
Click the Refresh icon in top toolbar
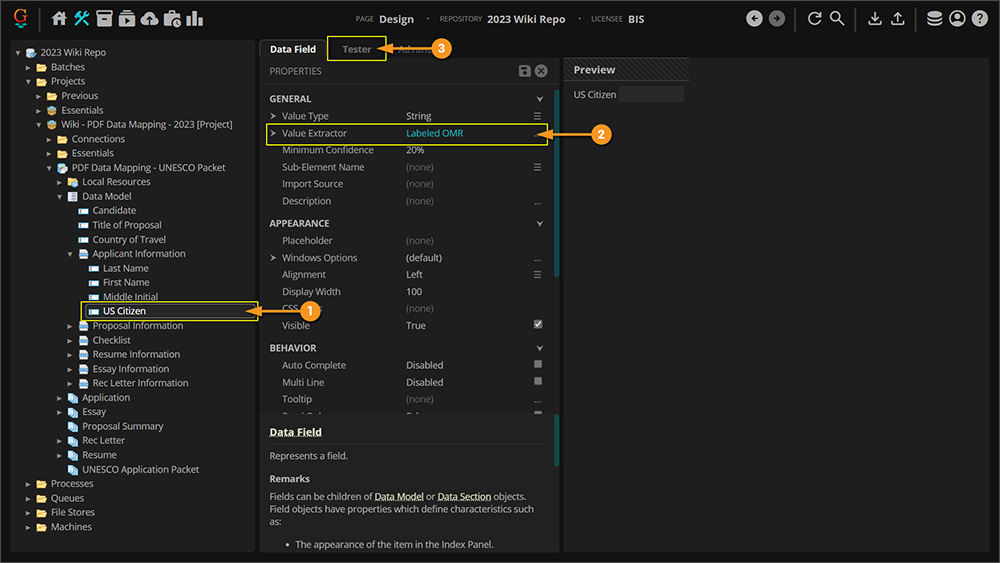coord(814,18)
